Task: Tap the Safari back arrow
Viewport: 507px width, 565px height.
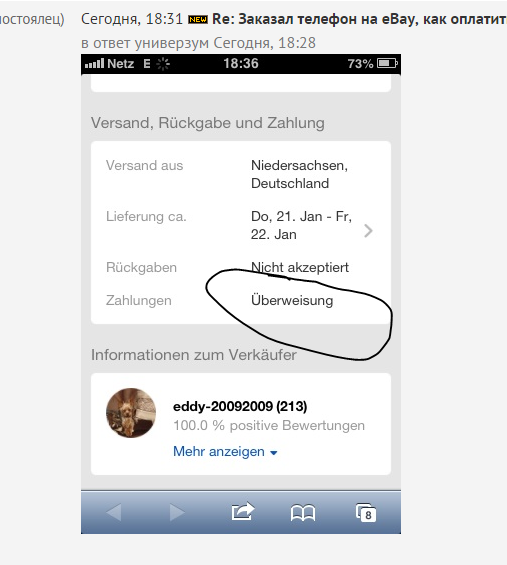Action: [114, 512]
